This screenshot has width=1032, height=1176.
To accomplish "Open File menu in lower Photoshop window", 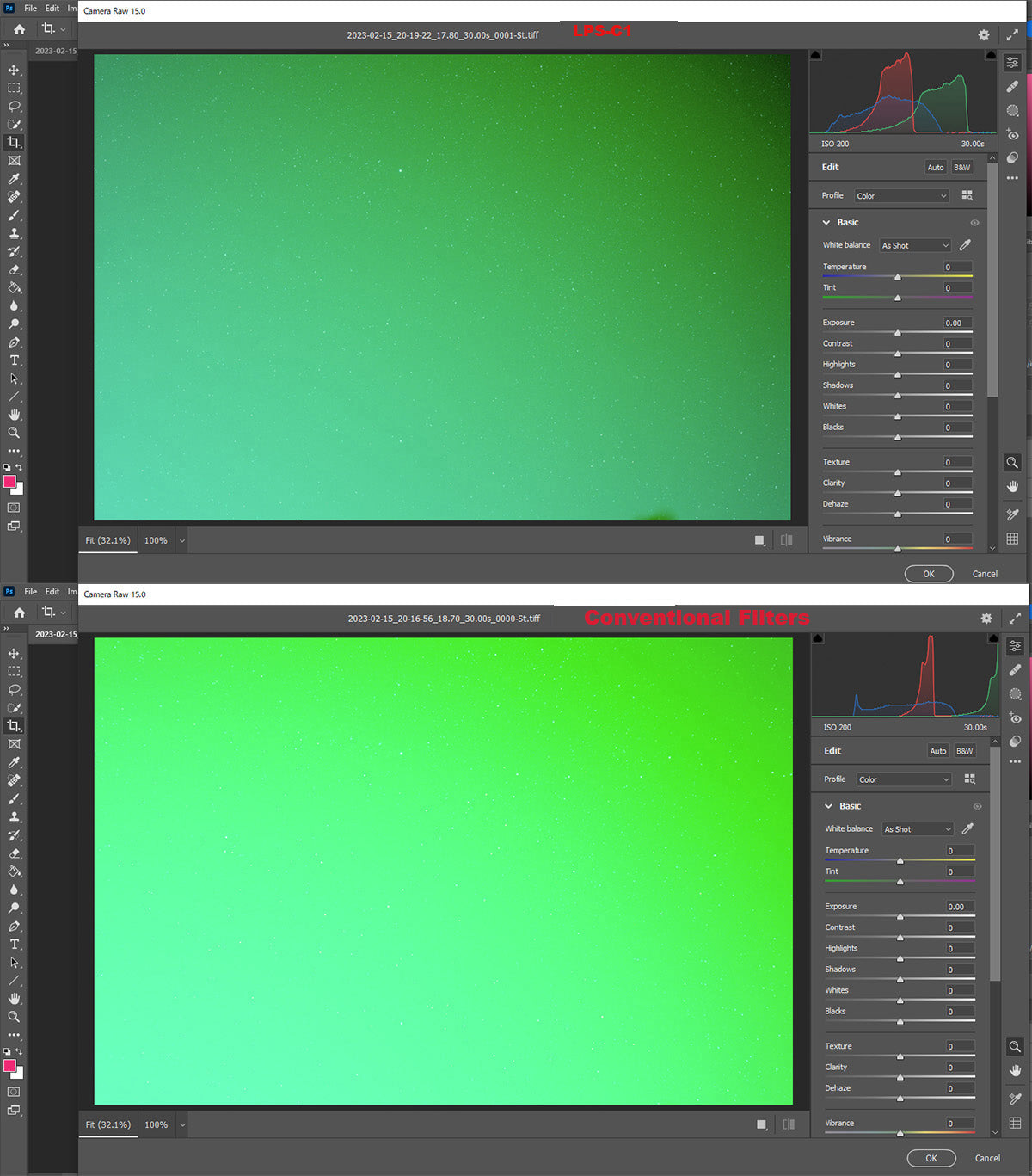I will click(x=30, y=592).
